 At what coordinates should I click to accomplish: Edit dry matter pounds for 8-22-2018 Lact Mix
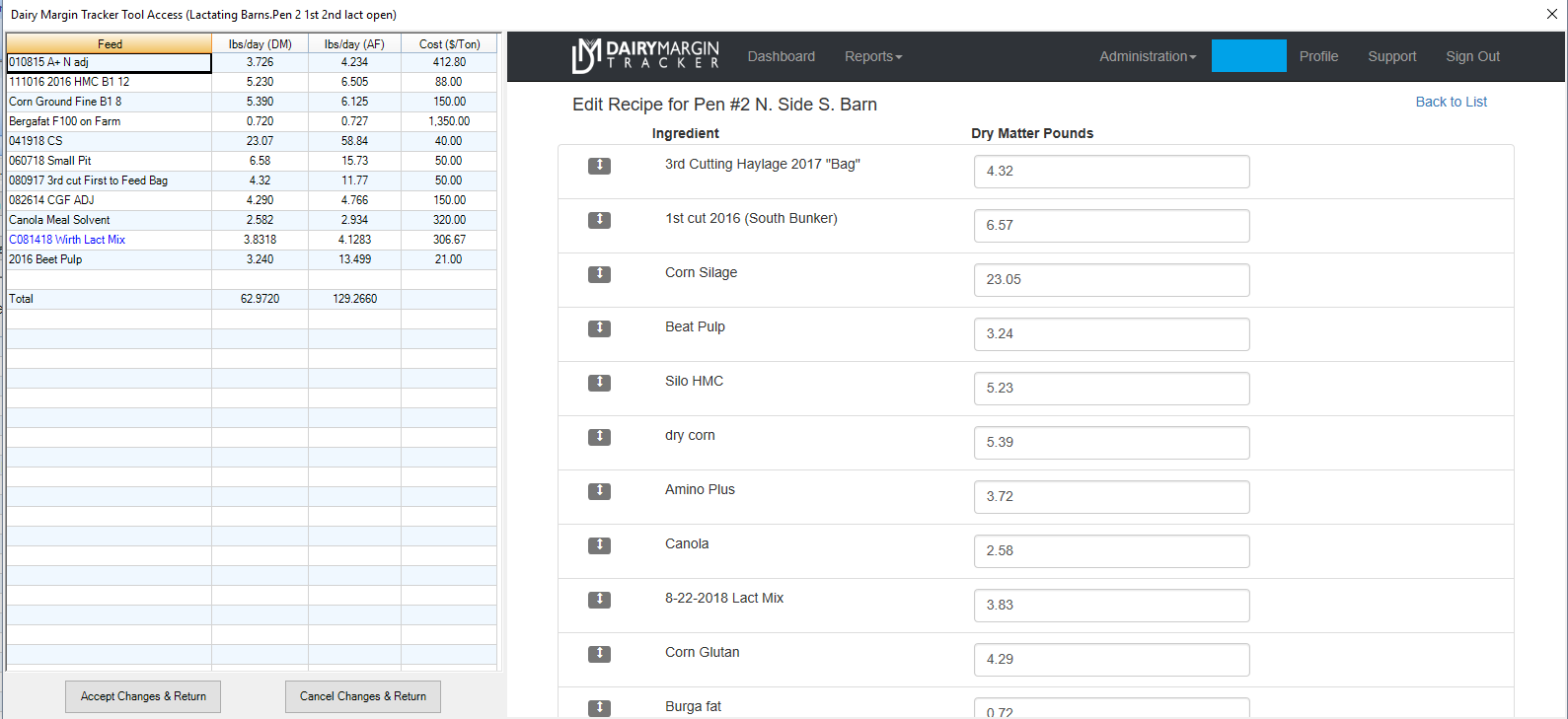click(x=1111, y=605)
